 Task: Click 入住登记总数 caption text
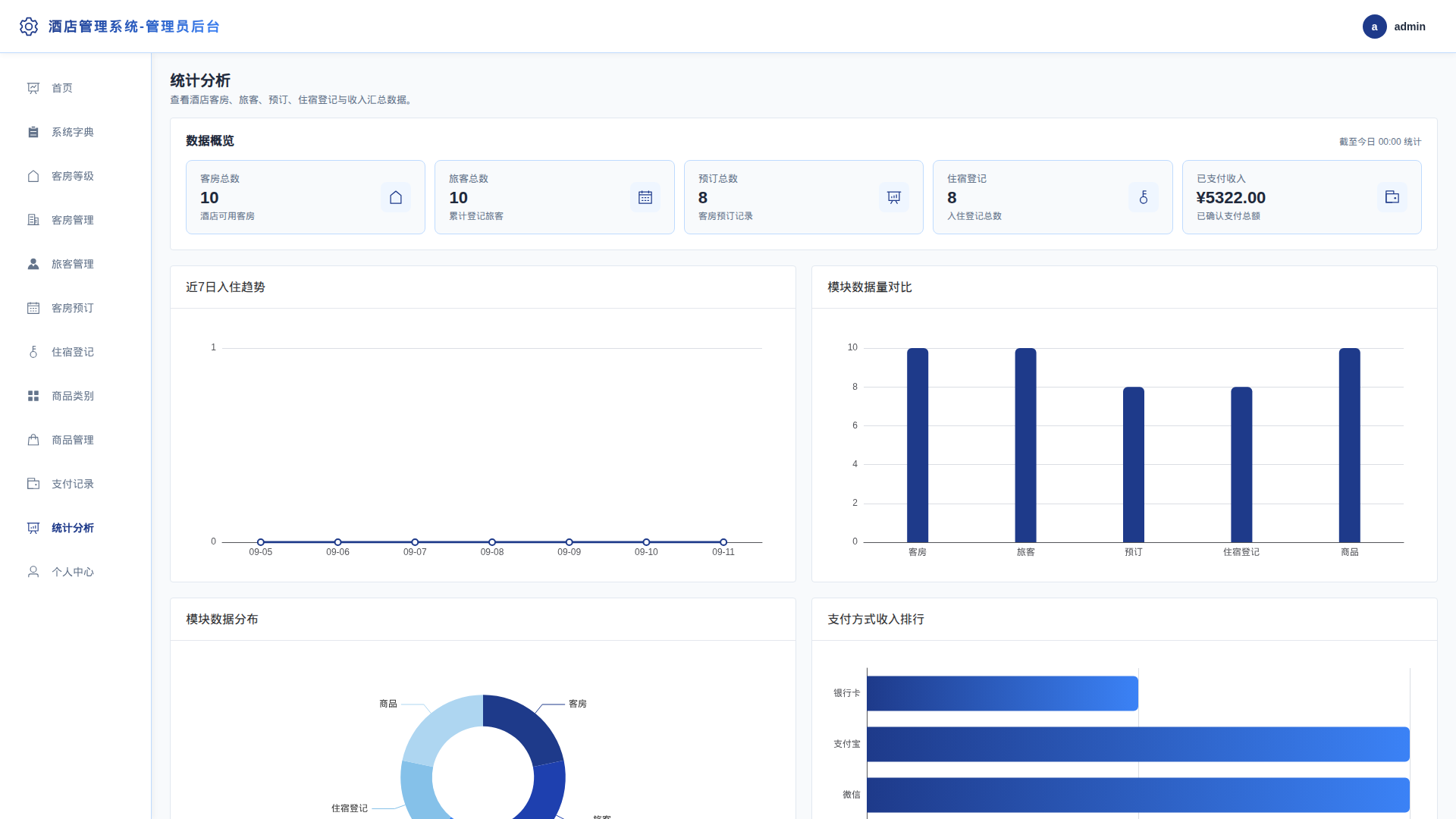(974, 216)
